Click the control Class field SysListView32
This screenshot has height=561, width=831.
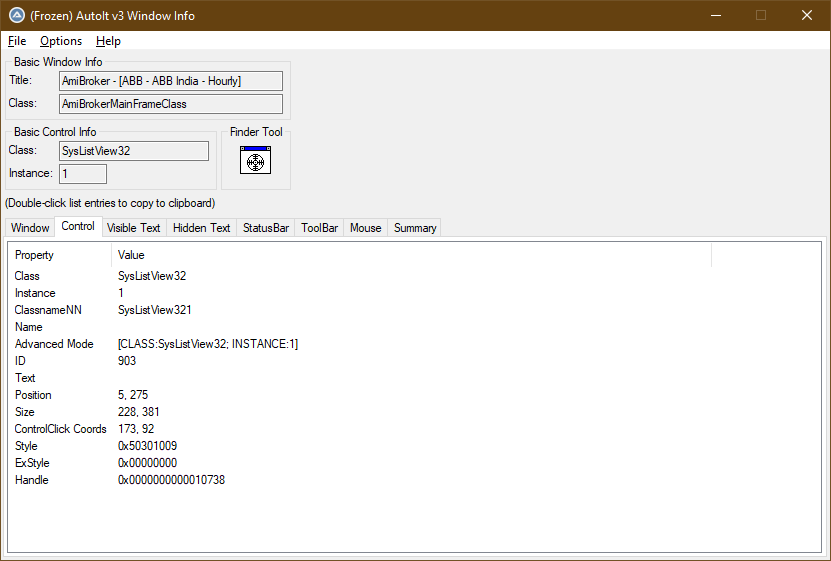click(x=134, y=151)
